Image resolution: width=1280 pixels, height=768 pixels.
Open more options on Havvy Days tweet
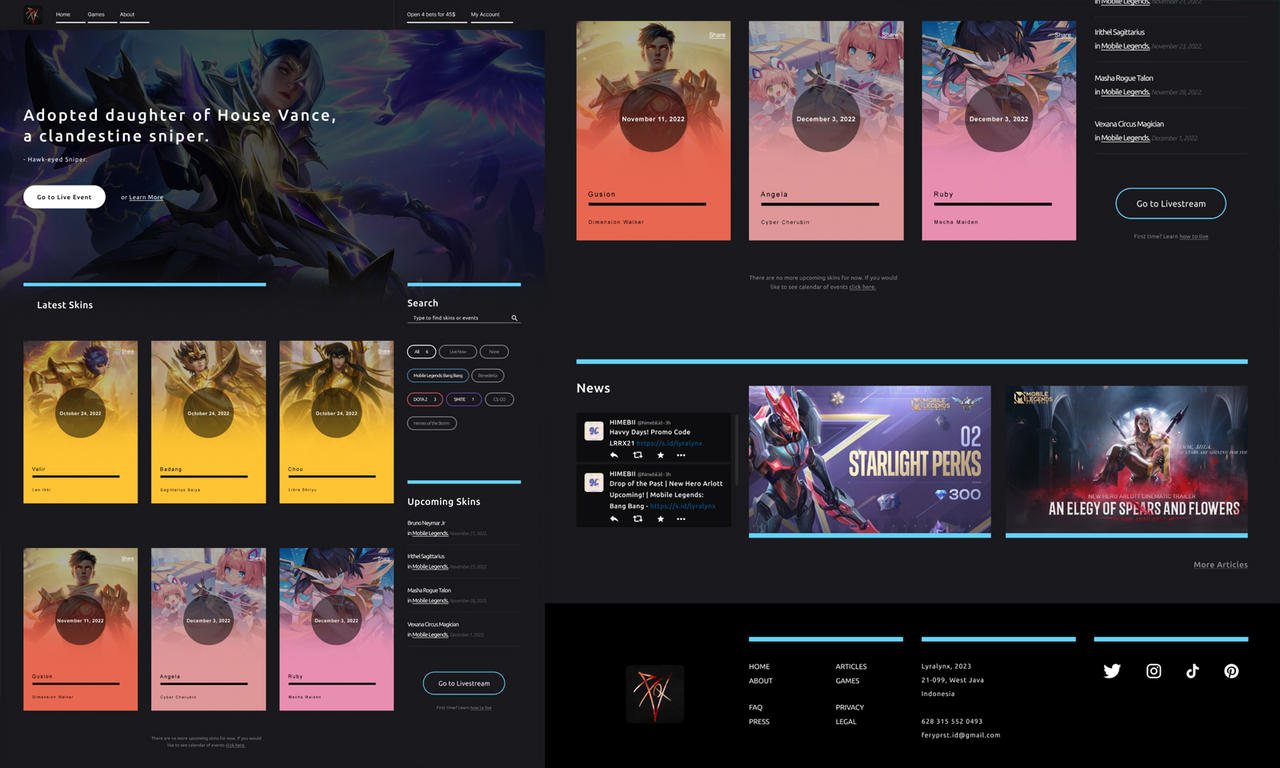681,455
